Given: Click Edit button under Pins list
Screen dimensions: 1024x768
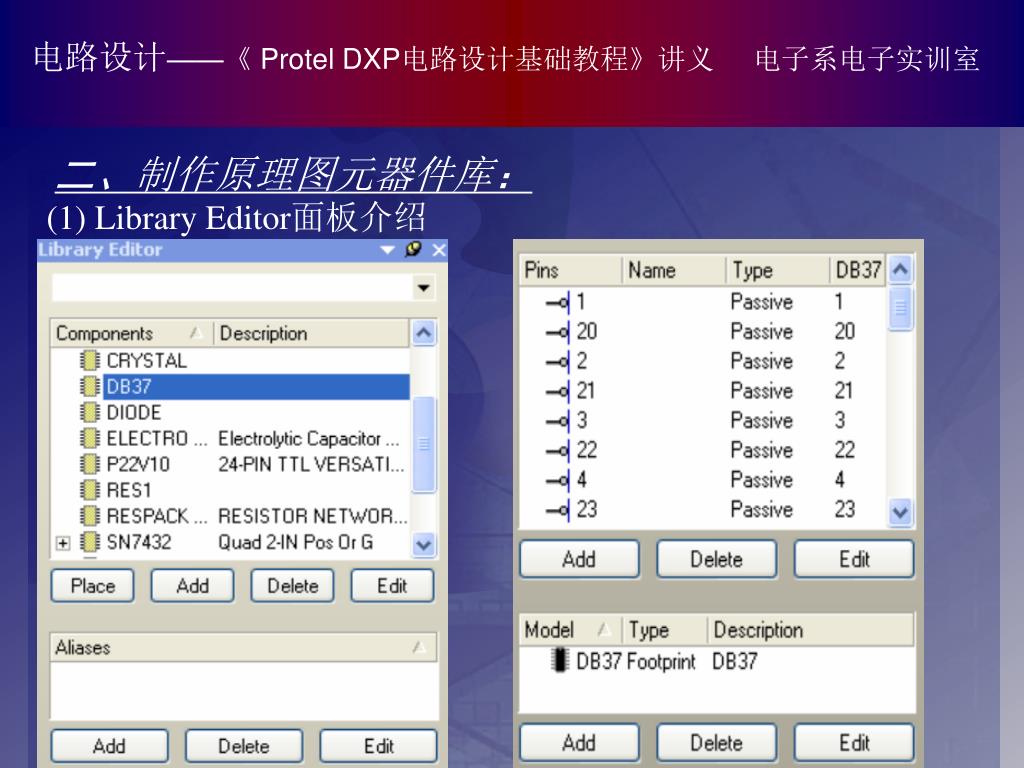Looking at the screenshot, I should tap(854, 559).
